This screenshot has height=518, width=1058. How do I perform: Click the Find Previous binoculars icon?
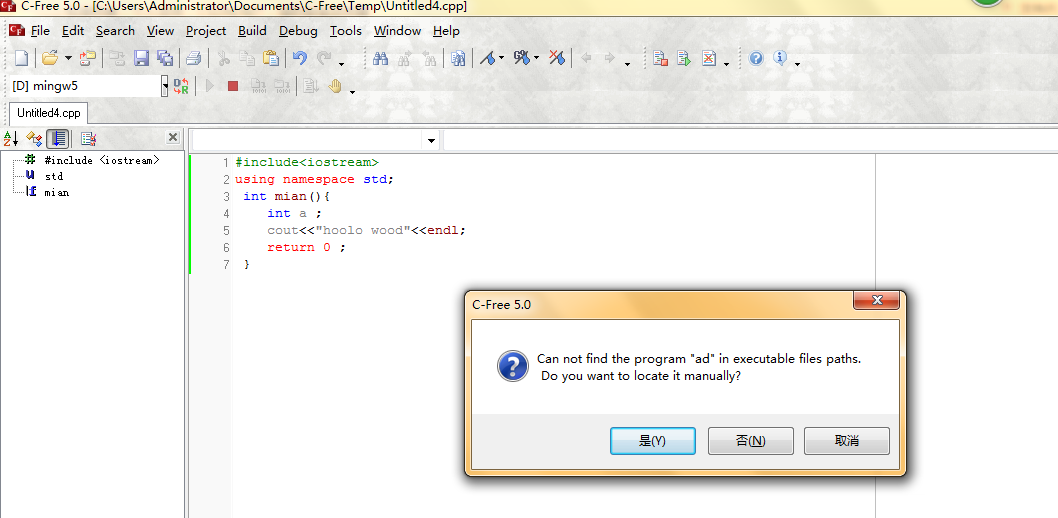[x=429, y=58]
